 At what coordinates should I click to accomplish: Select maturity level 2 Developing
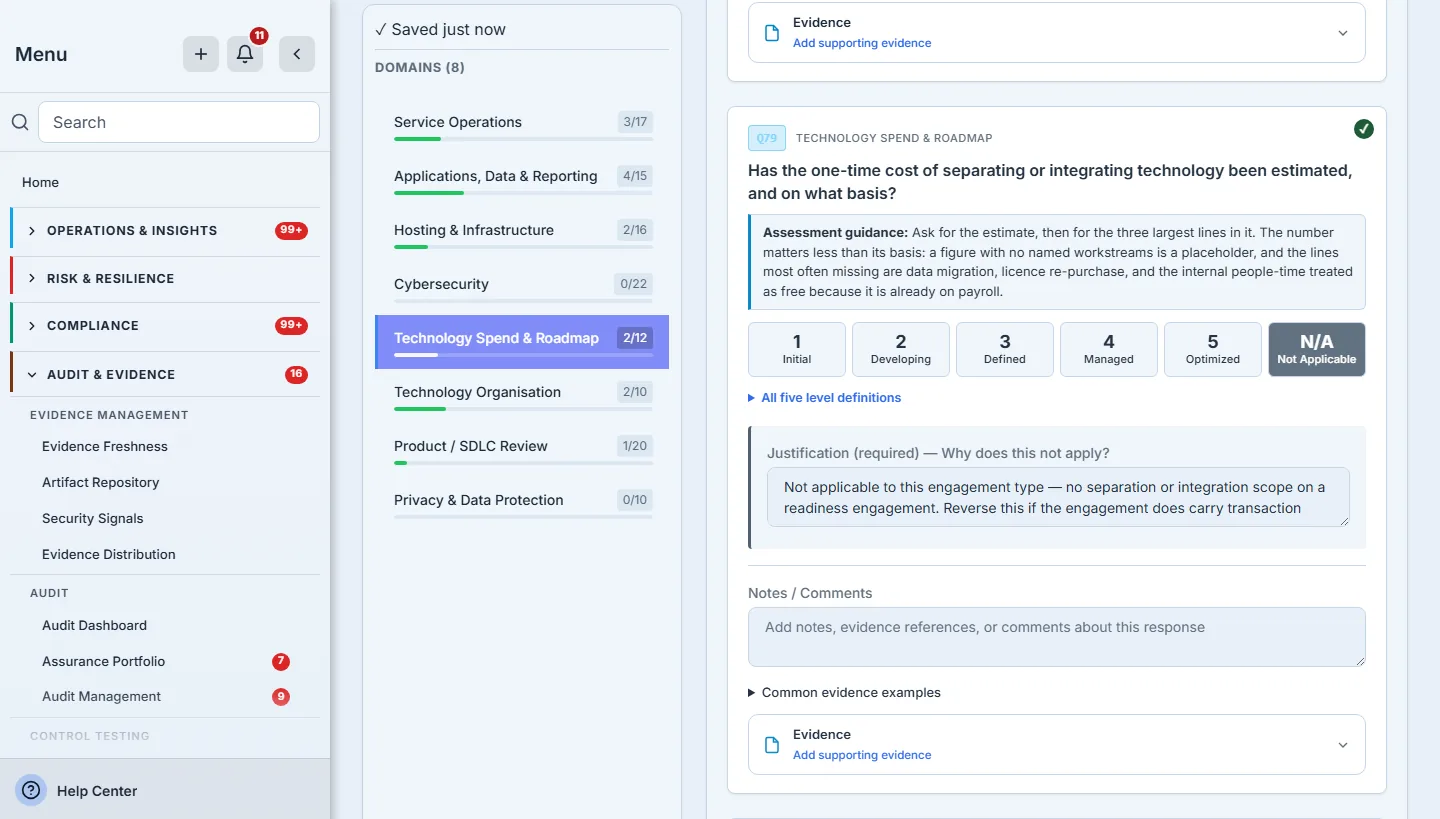pyautogui.click(x=901, y=349)
